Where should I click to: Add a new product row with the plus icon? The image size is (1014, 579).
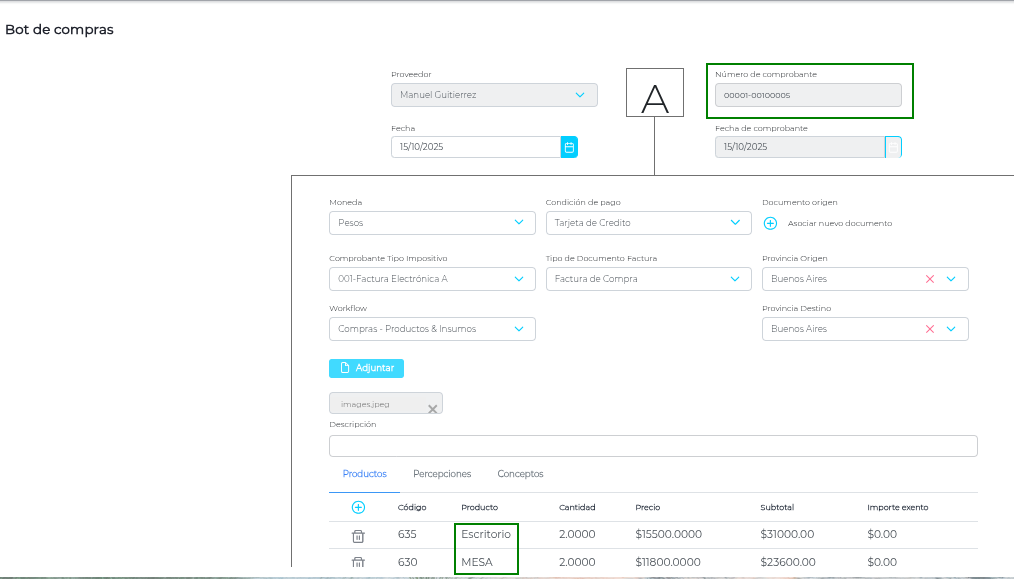[x=358, y=507]
